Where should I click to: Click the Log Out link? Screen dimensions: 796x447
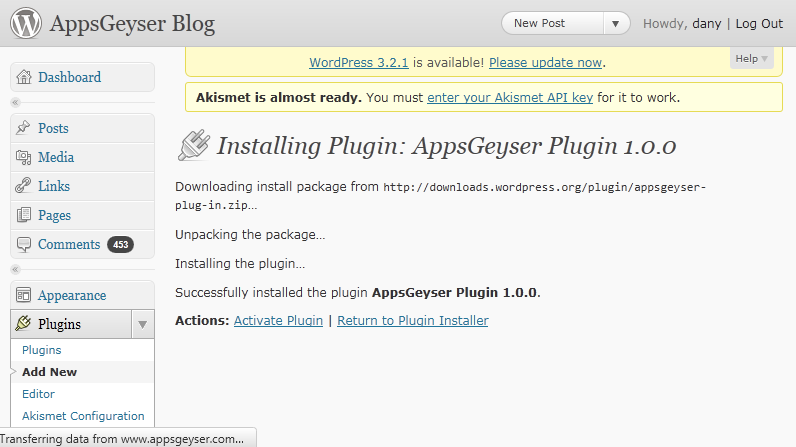759,23
